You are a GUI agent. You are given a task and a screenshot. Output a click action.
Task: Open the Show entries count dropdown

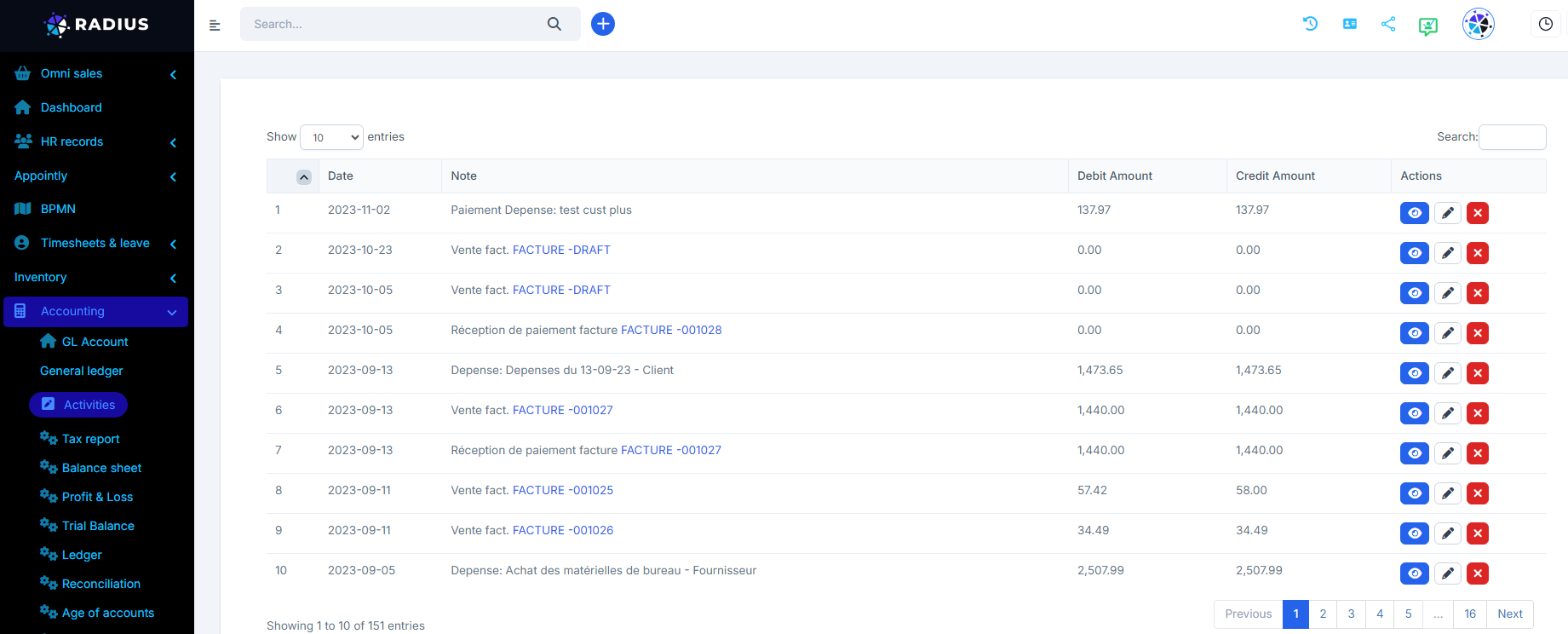[332, 137]
